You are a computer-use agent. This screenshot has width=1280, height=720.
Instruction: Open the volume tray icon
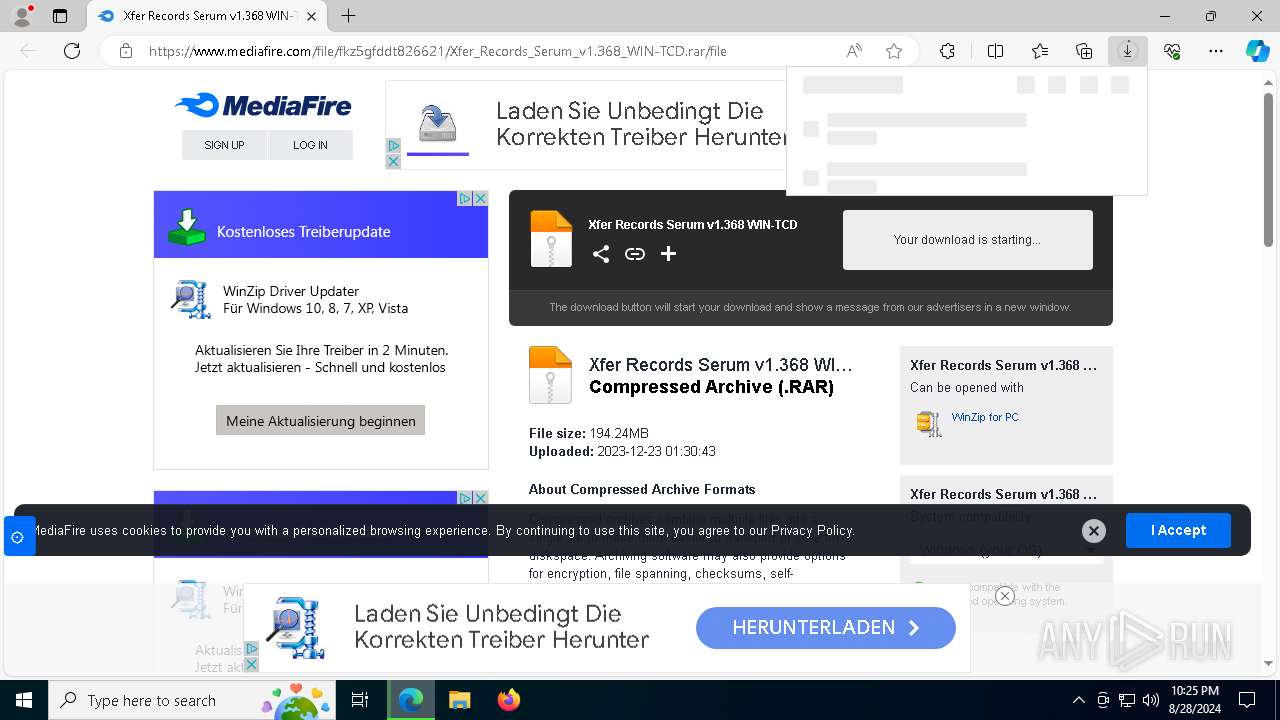(1151, 700)
